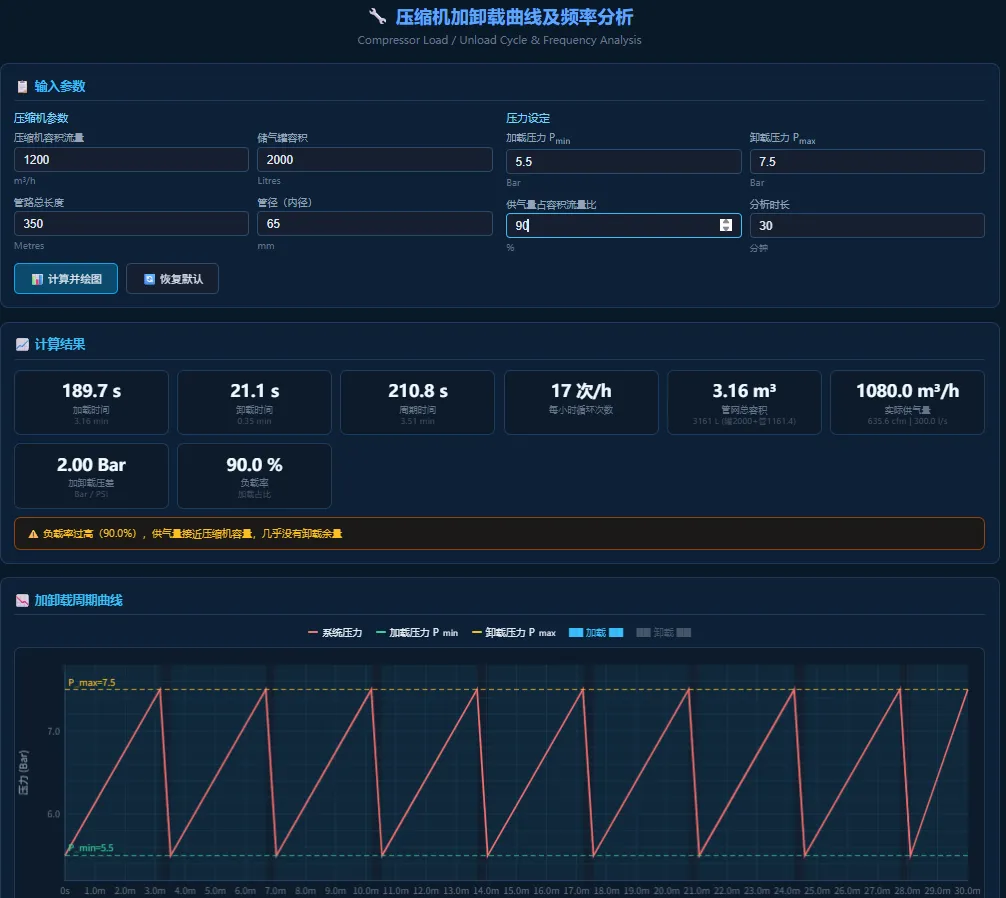This screenshot has height=898, width=1006.
Task: Toggle the 系统压力 legend series
Action: coord(335,632)
